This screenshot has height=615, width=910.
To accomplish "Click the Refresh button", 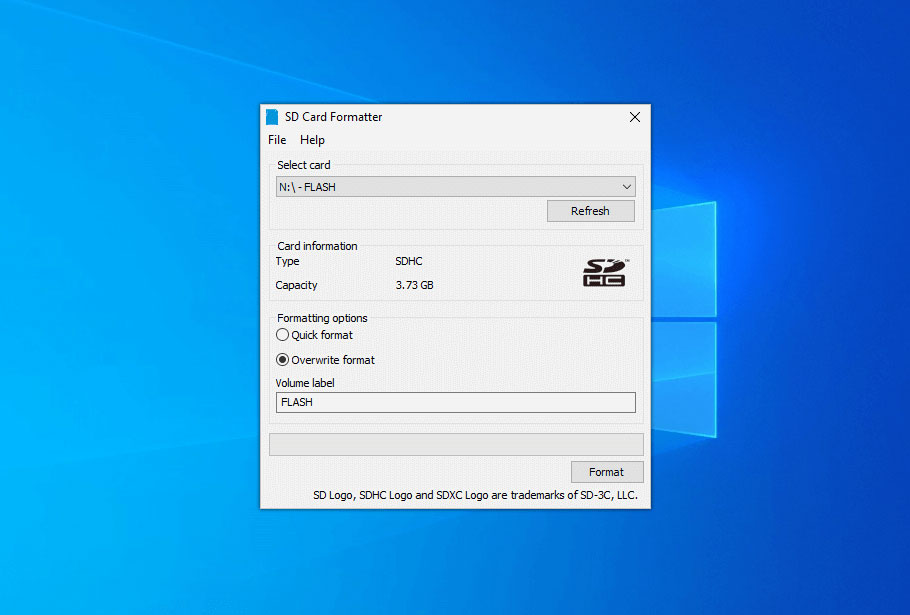I will click(590, 211).
